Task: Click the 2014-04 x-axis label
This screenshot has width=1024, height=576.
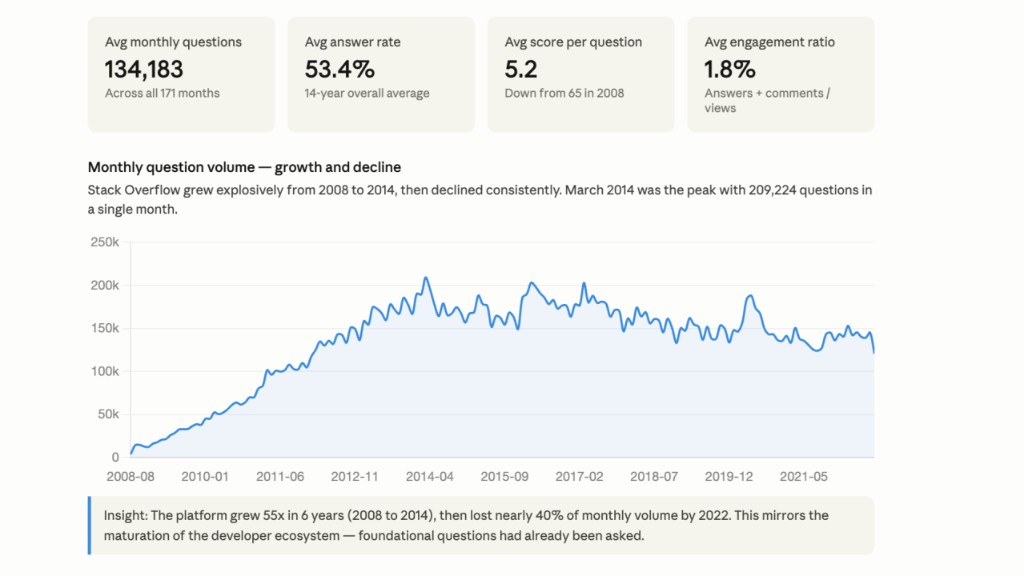Action: pyautogui.click(x=430, y=477)
